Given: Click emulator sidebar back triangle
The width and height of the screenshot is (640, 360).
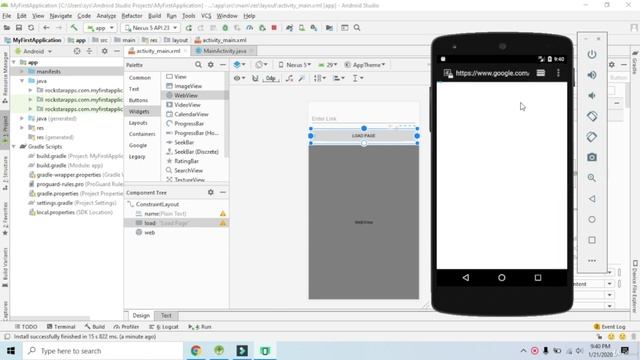Looking at the screenshot, I should (592, 199).
